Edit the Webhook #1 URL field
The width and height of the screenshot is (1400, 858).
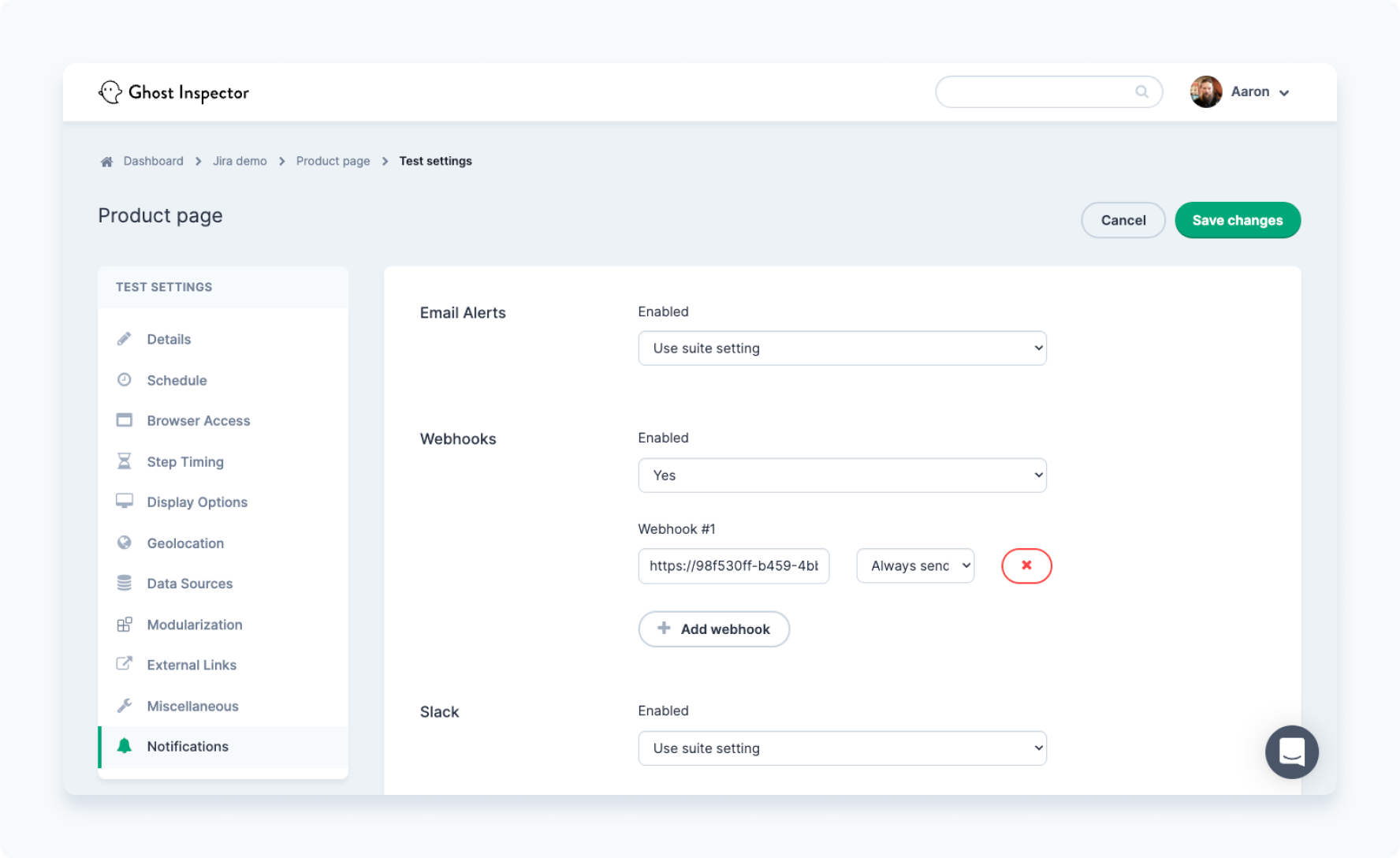click(x=733, y=565)
